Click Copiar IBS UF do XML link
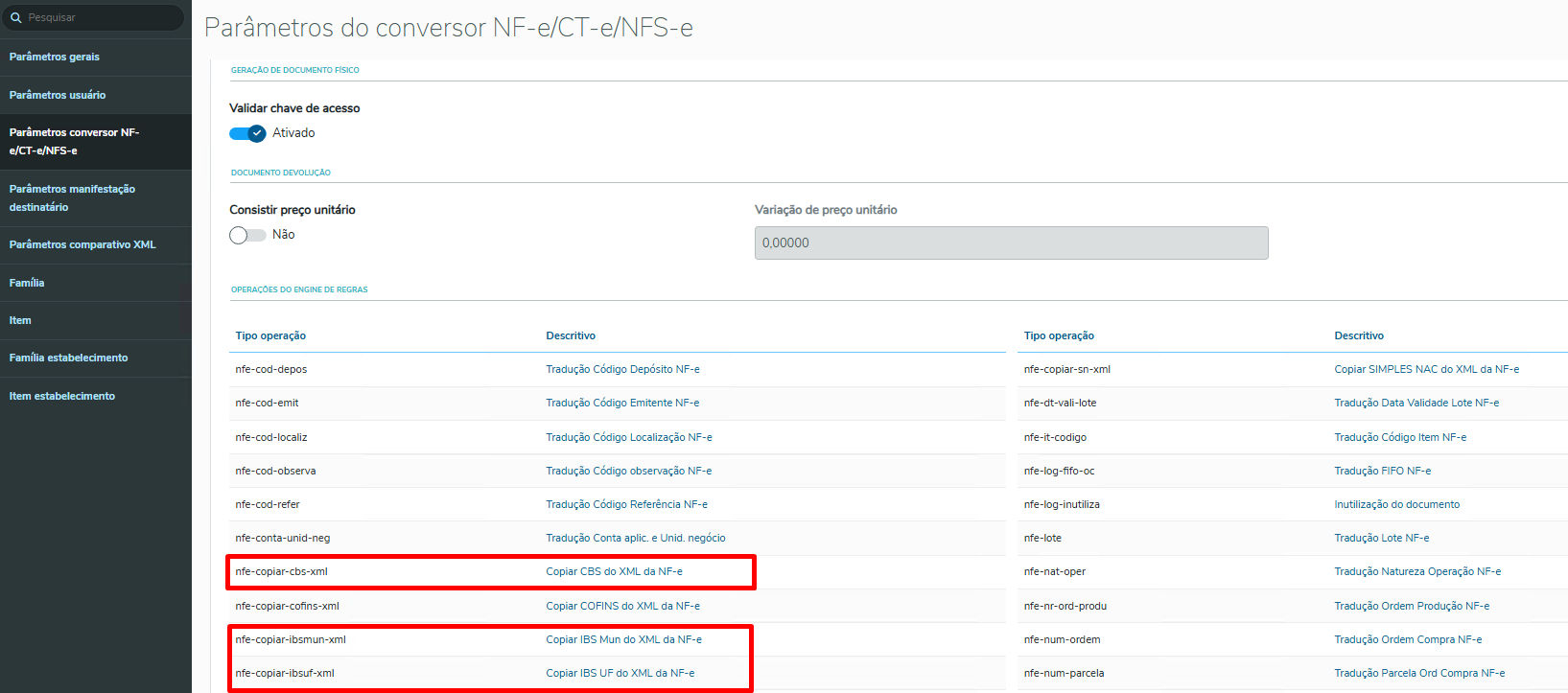Viewport: 1568px width, 693px height. coord(620,674)
